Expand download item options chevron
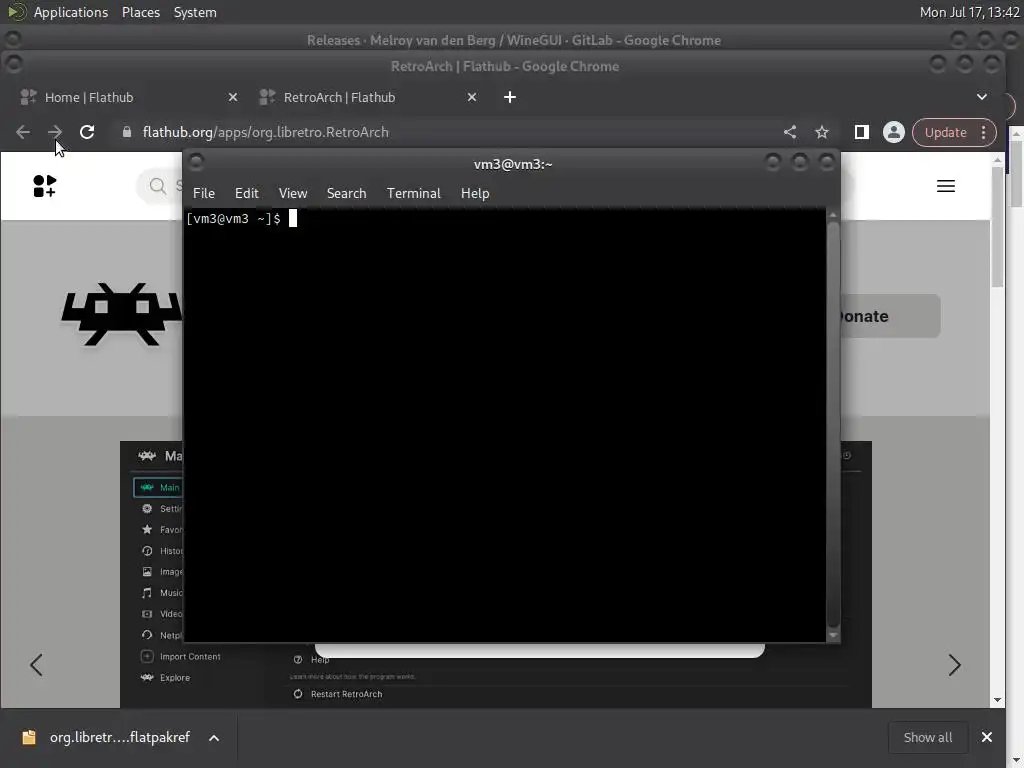The width and height of the screenshot is (1024, 768). pos(214,738)
